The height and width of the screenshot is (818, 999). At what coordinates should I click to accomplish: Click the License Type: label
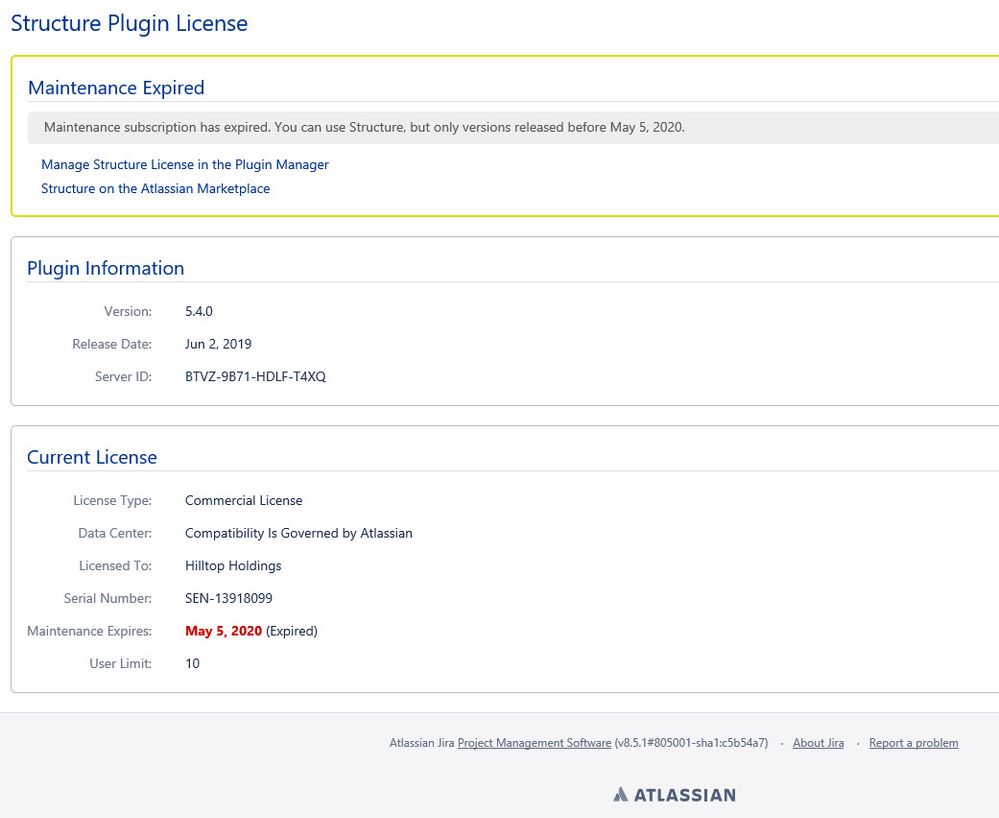click(x=113, y=501)
